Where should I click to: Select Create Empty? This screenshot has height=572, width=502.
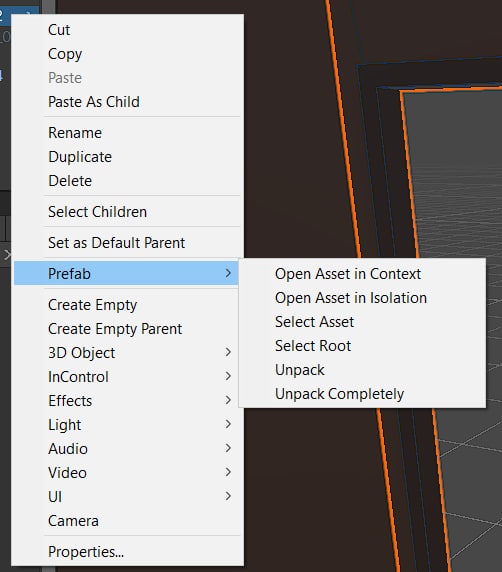127,305
